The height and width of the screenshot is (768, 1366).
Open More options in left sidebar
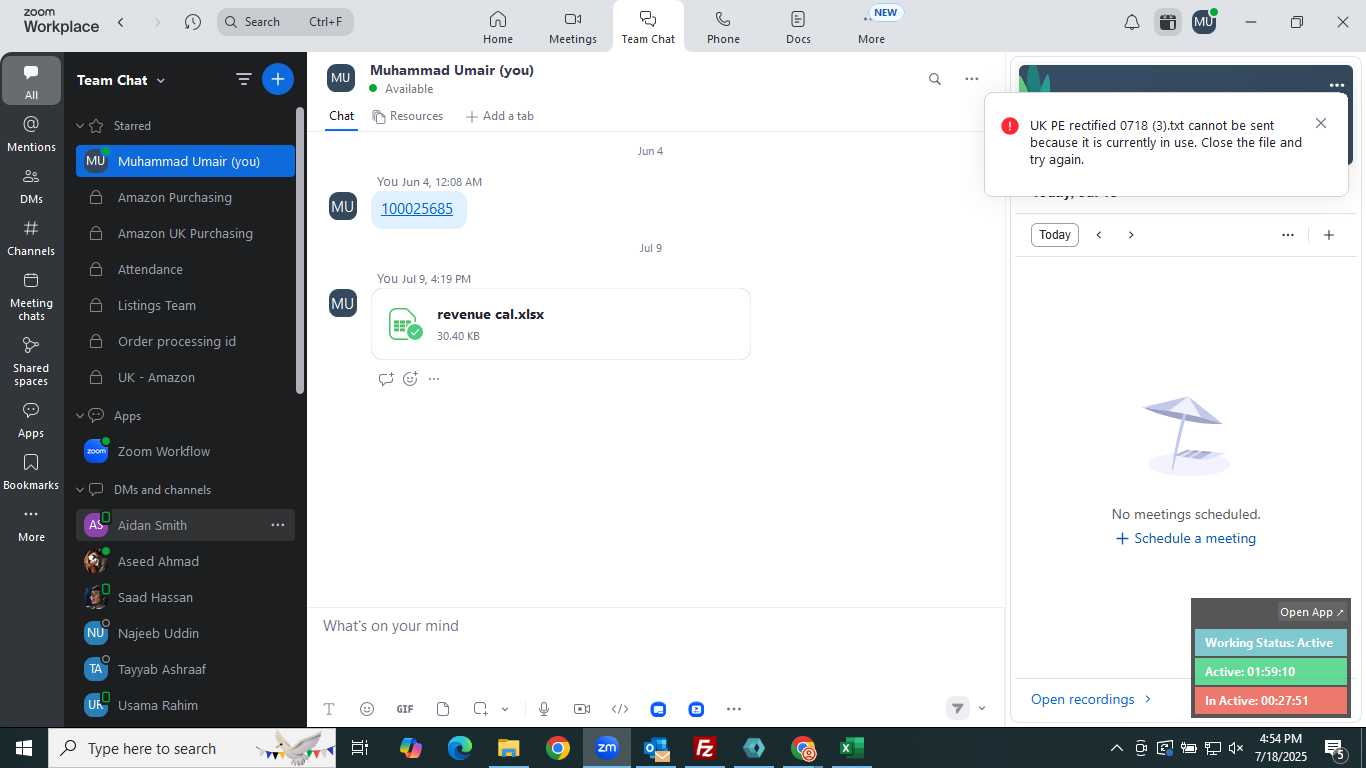pyautogui.click(x=31, y=524)
